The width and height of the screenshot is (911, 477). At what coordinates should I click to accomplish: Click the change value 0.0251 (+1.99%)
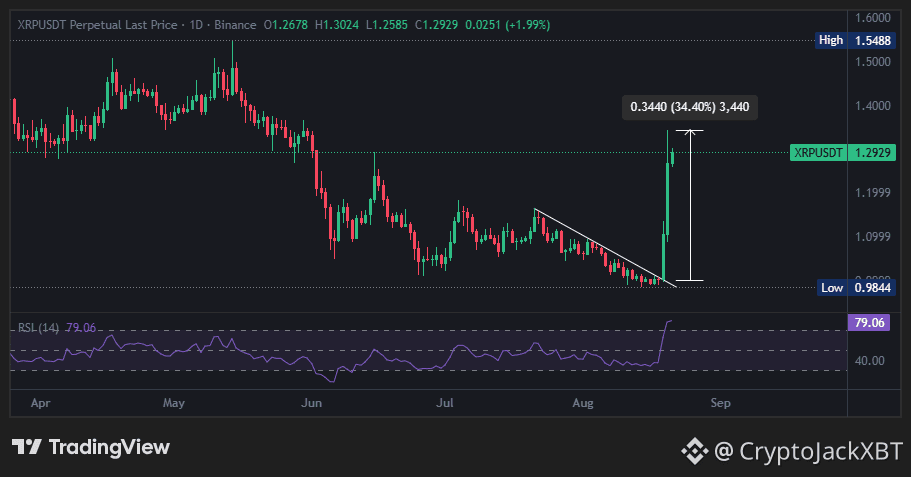point(508,25)
